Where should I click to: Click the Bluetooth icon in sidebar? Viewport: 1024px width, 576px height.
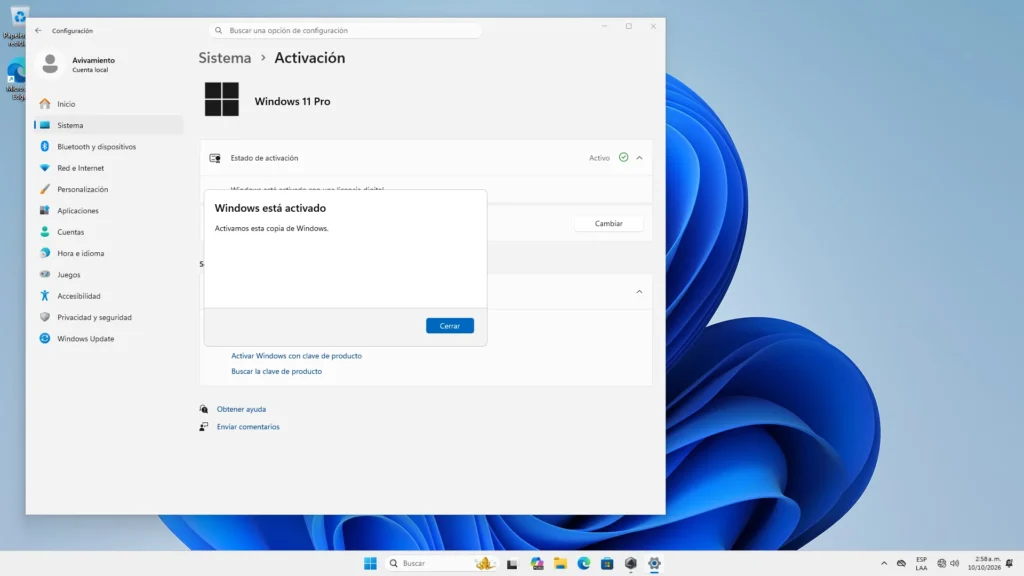tap(44, 146)
